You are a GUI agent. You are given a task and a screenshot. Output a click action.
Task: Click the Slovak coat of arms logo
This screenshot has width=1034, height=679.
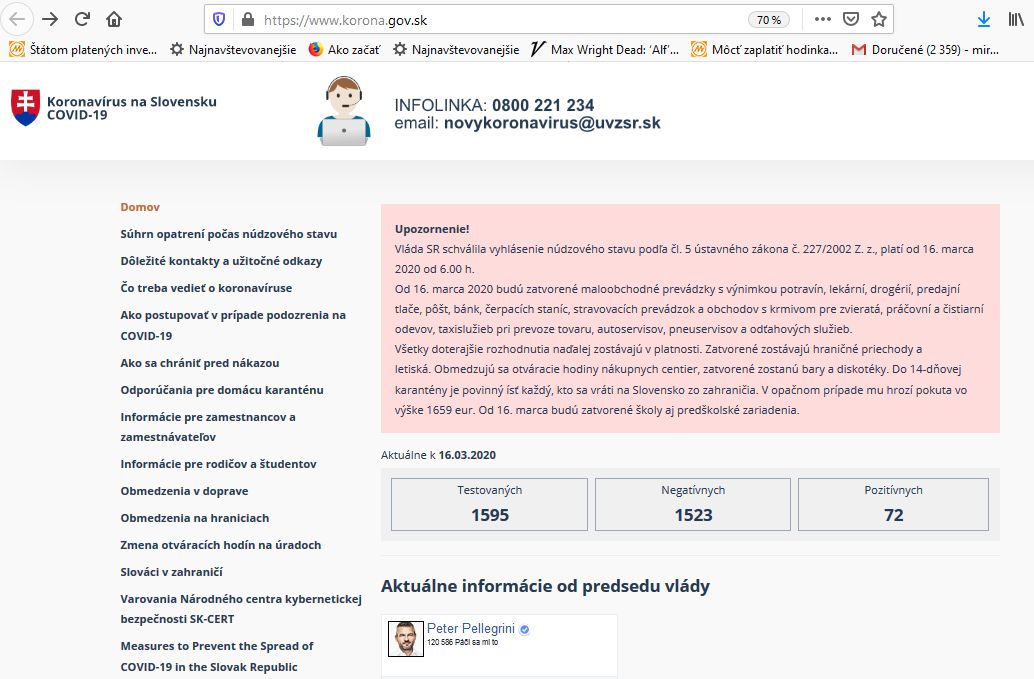coord(25,108)
